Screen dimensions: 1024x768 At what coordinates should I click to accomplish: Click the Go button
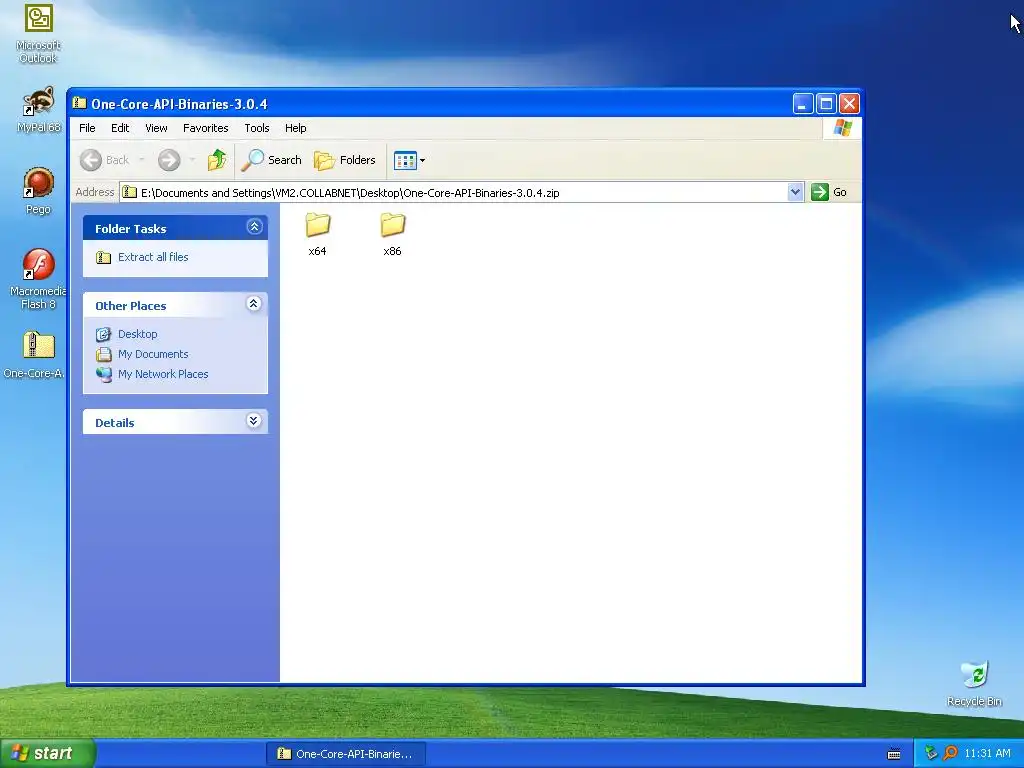[829, 192]
